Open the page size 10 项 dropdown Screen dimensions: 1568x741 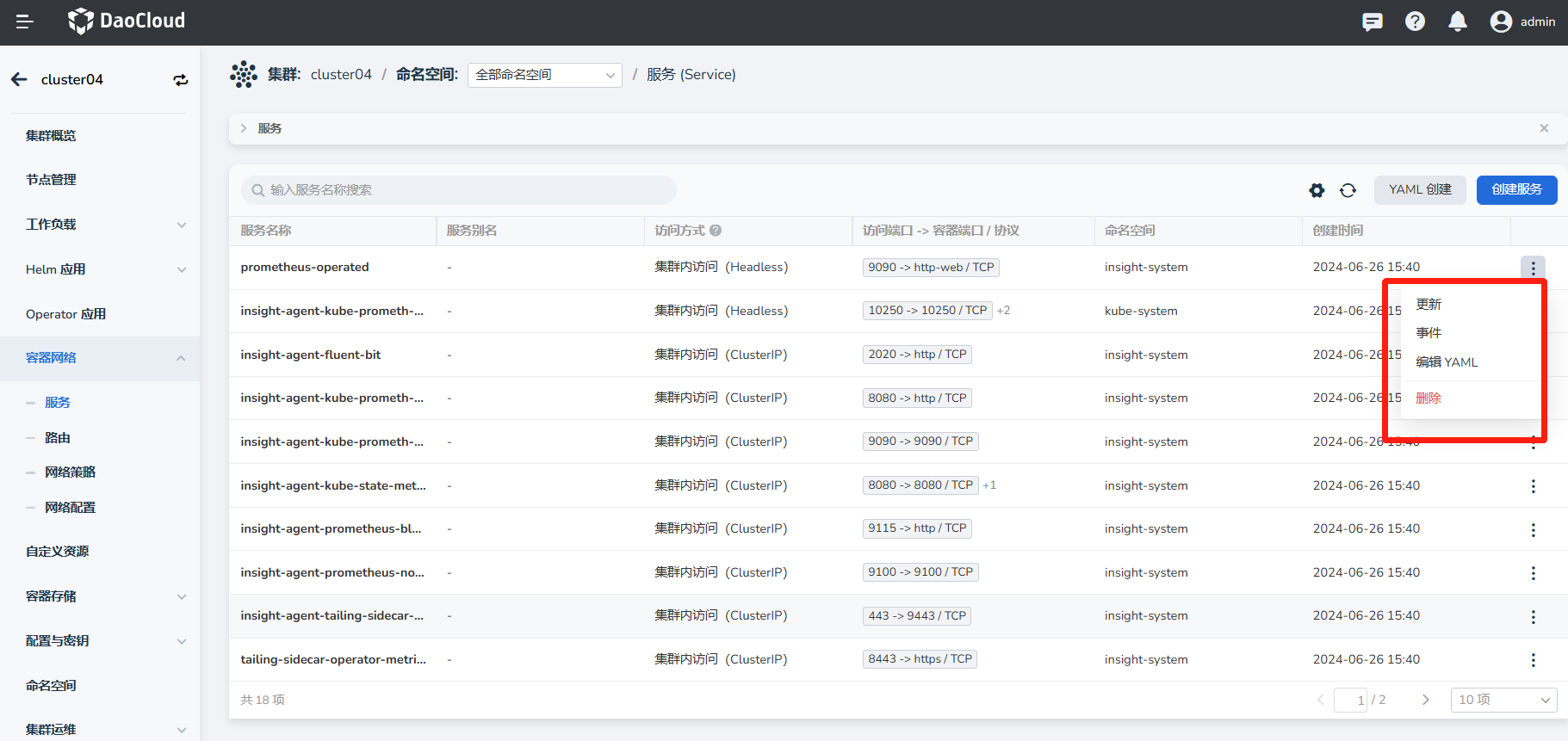point(1503,700)
